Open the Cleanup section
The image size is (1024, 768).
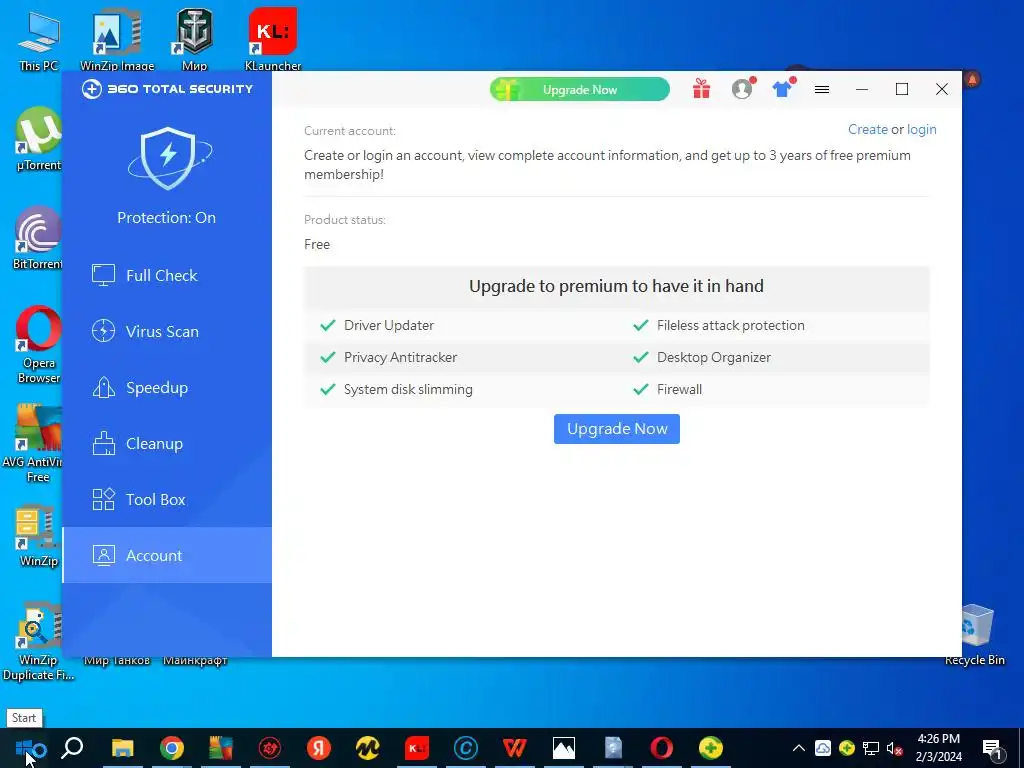[x=167, y=444]
